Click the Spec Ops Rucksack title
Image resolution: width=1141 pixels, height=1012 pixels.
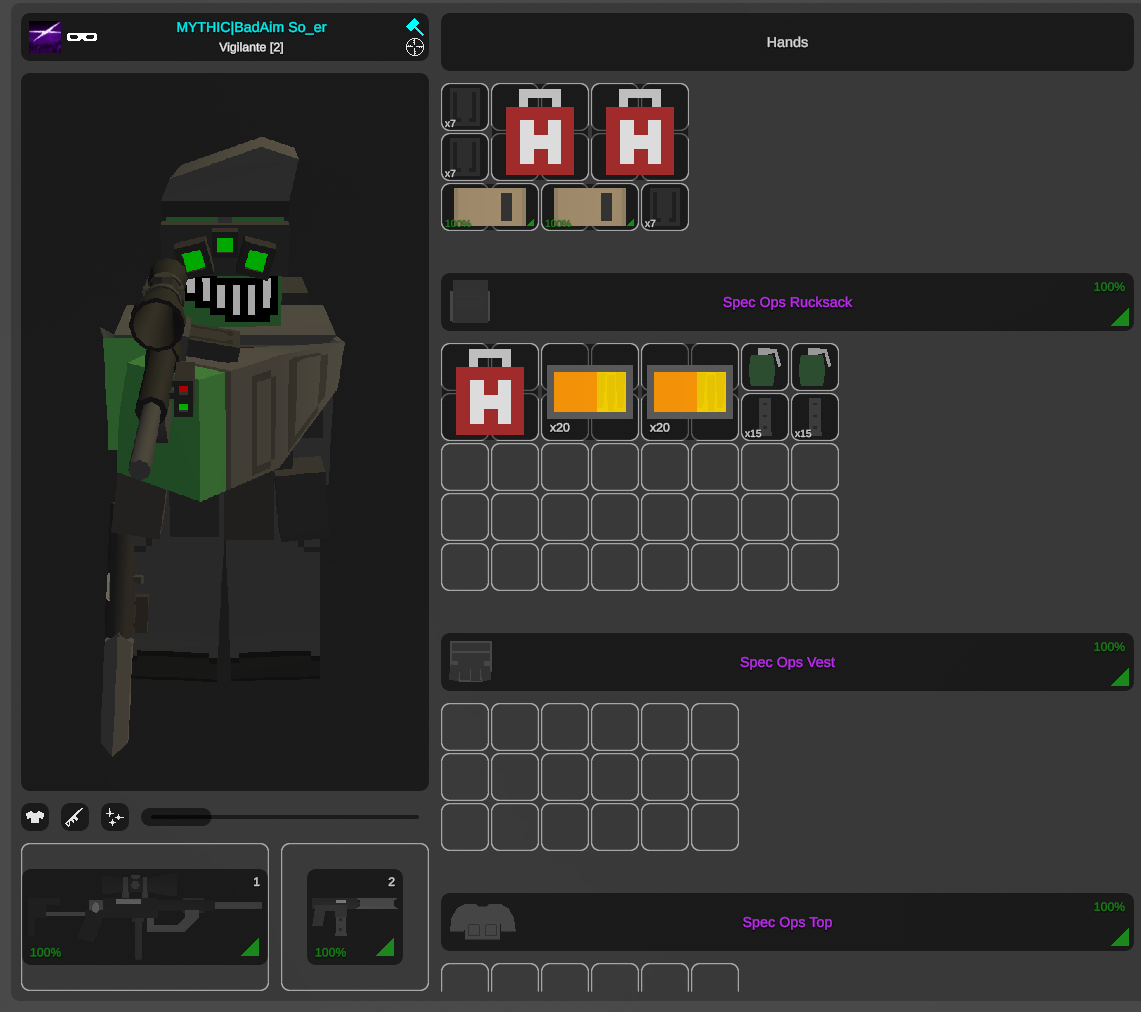787,302
